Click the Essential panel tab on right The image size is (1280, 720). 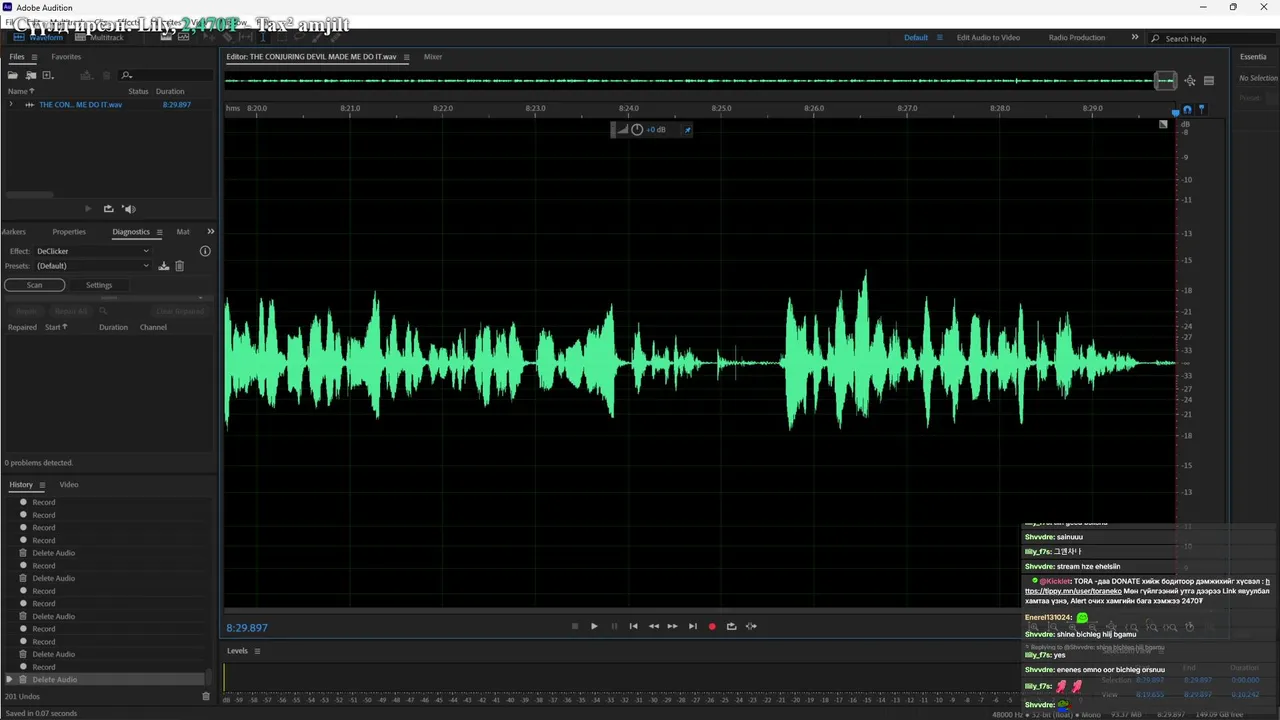[1253, 57]
